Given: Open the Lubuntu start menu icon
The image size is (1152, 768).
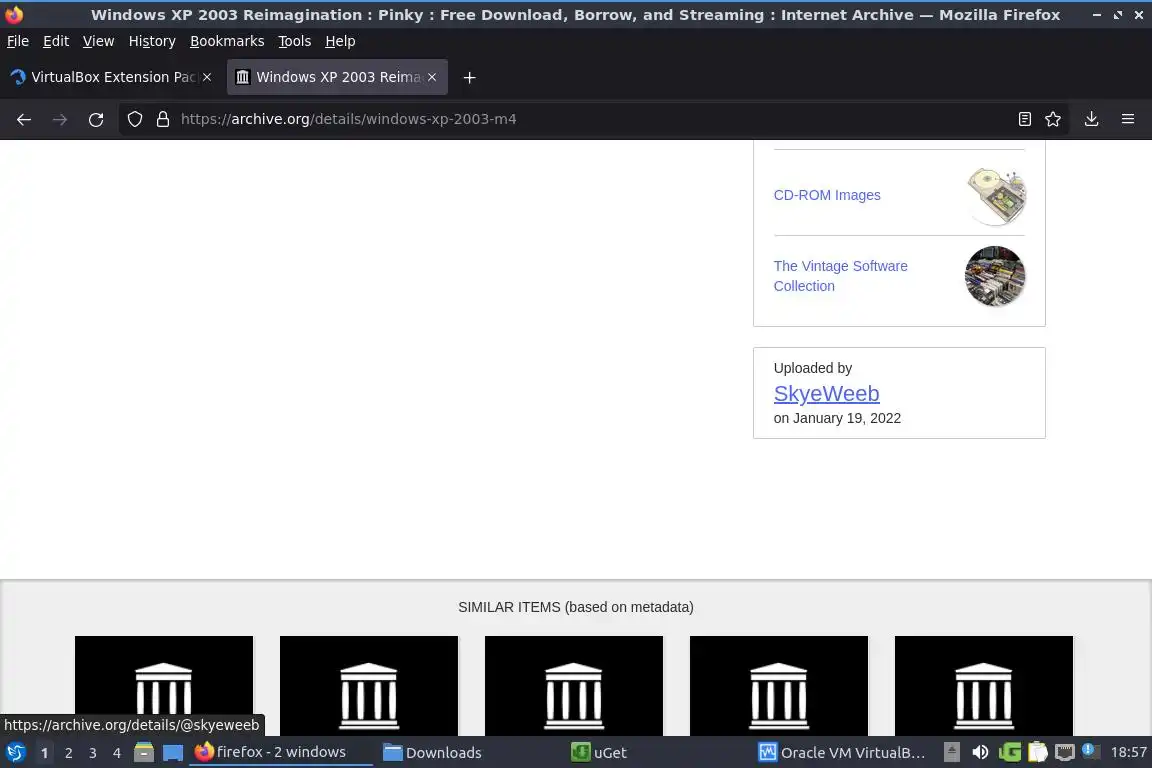Looking at the screenshot, I should [x=15, y=753].
